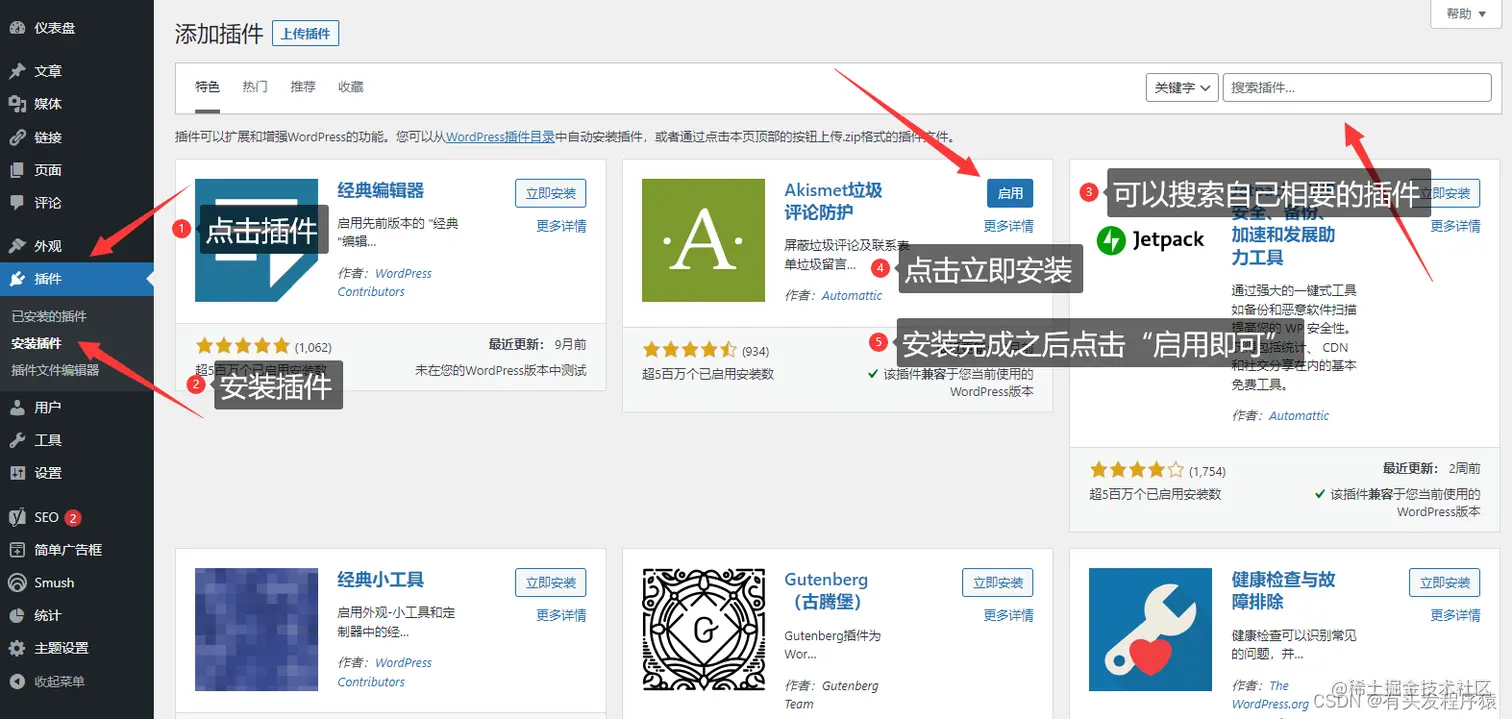The width and height of the screenshot is (1512, 719).
Task: Click the 简单广告框 icon
Action: coord(17,549)
